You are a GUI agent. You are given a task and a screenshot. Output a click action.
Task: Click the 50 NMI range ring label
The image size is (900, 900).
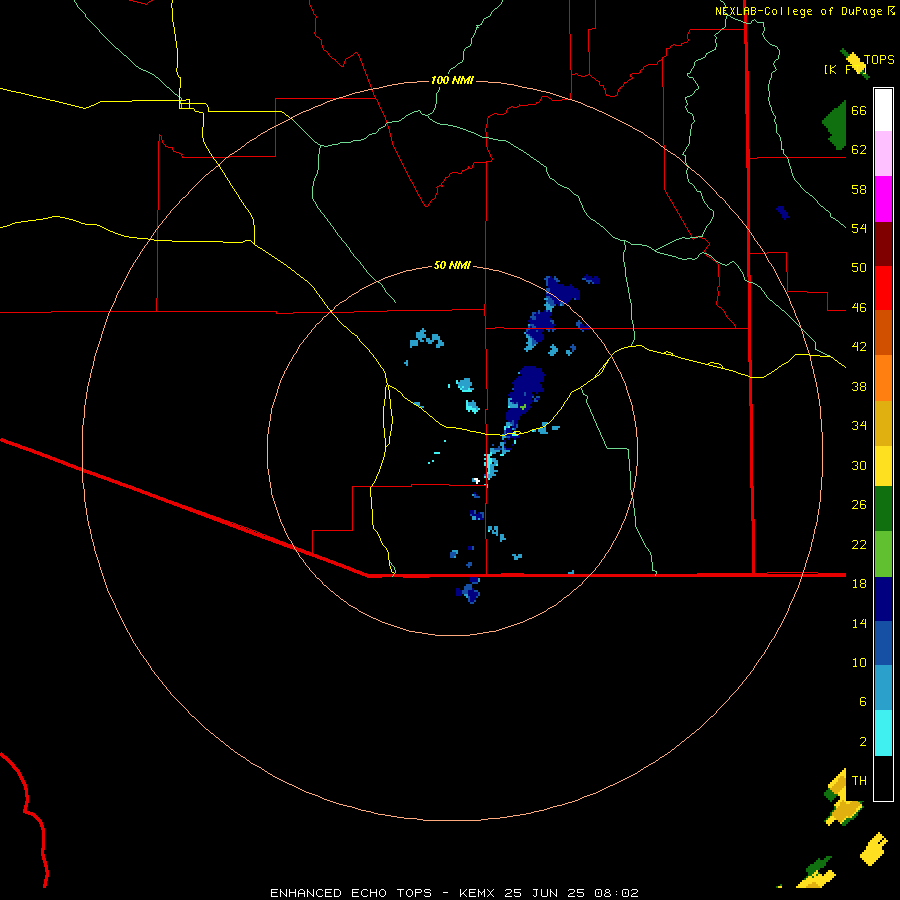point(452,265)
